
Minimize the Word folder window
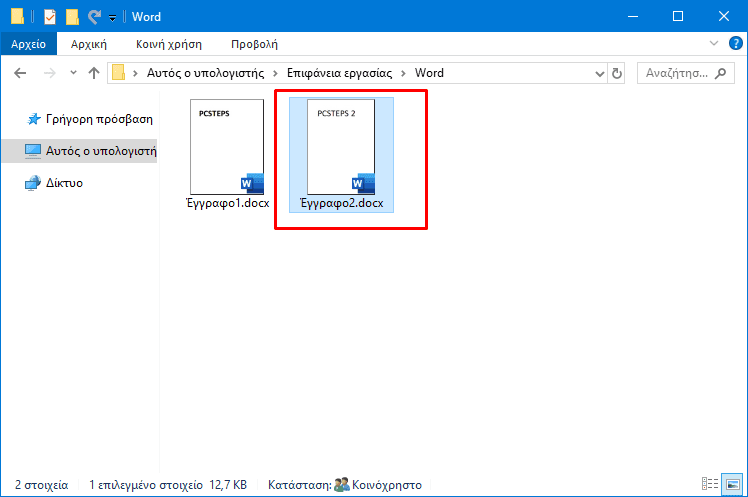coord(633,16)
